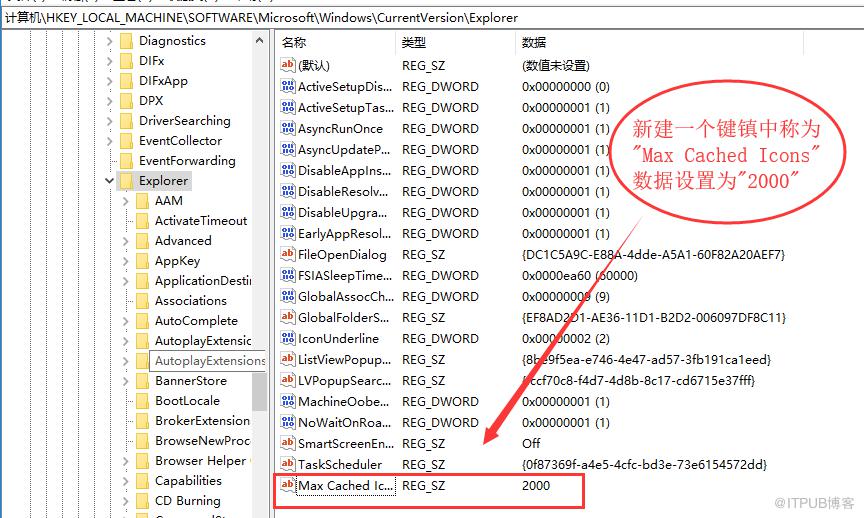Click the DWORD icon of EarlyAppResol... value
The width and height of the screenshot is (864, 518).
click(x=288, y=233)
